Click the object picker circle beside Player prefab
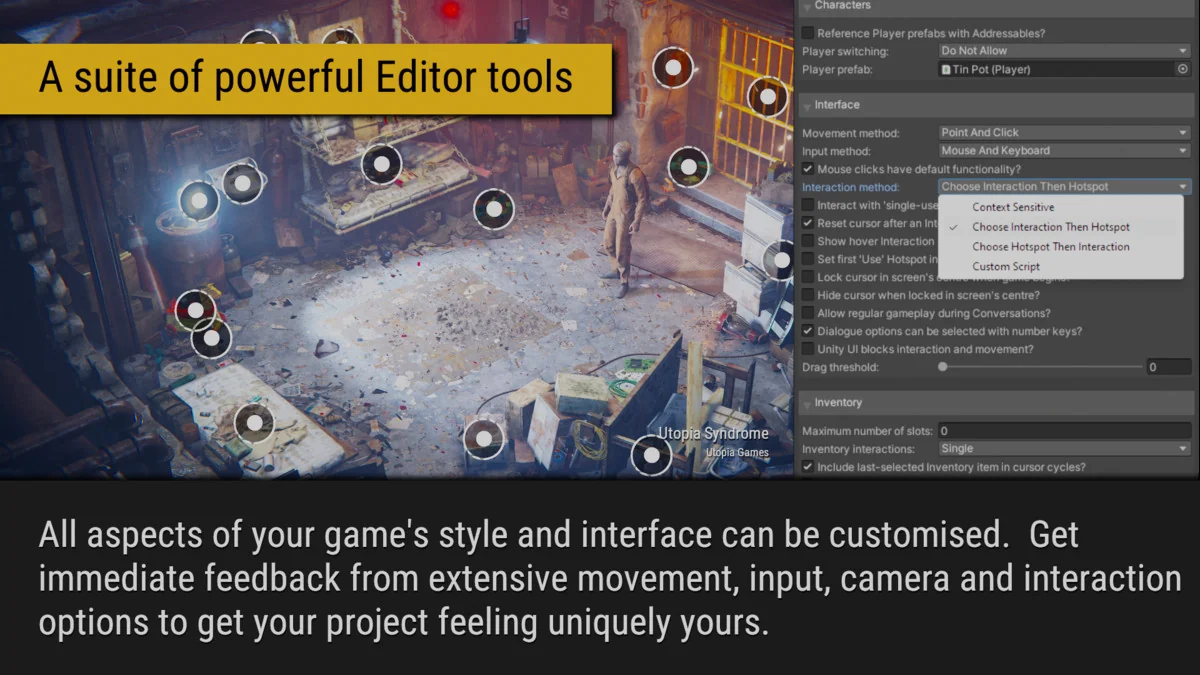The width and height of the screenshot is (1200, 675). pos(1185,69)
